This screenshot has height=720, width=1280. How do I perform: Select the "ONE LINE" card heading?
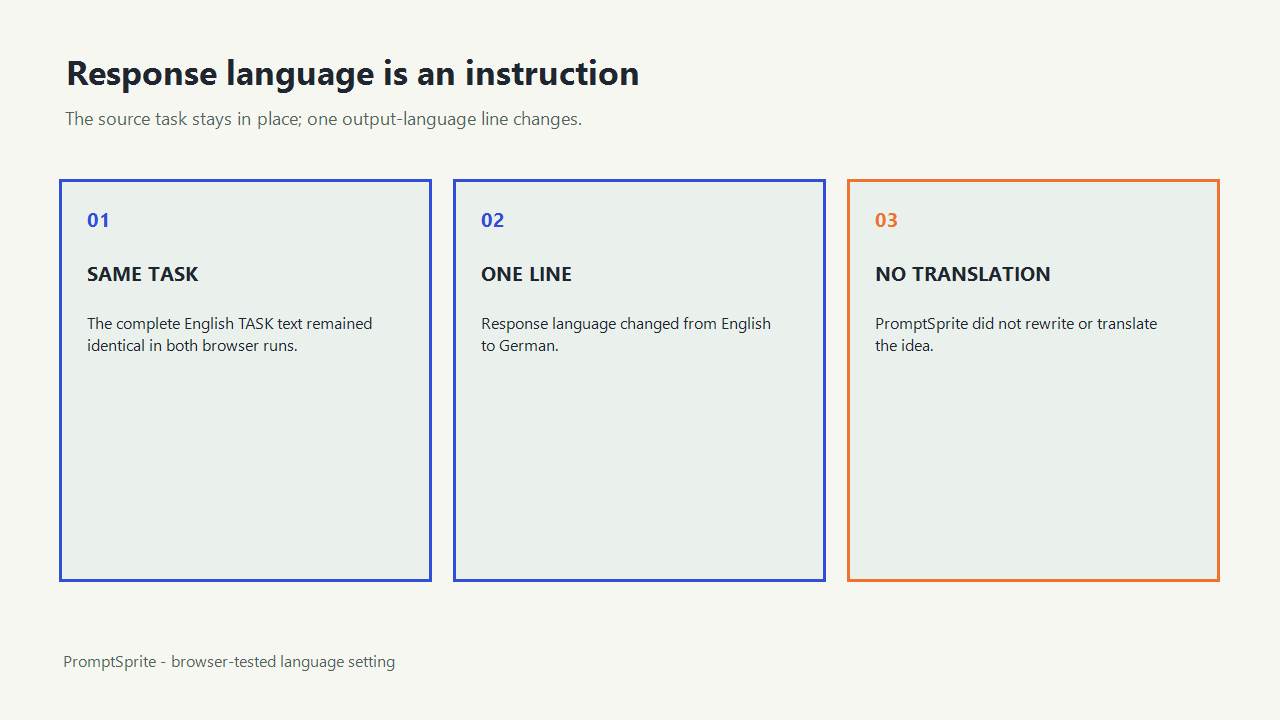(526, 274)
